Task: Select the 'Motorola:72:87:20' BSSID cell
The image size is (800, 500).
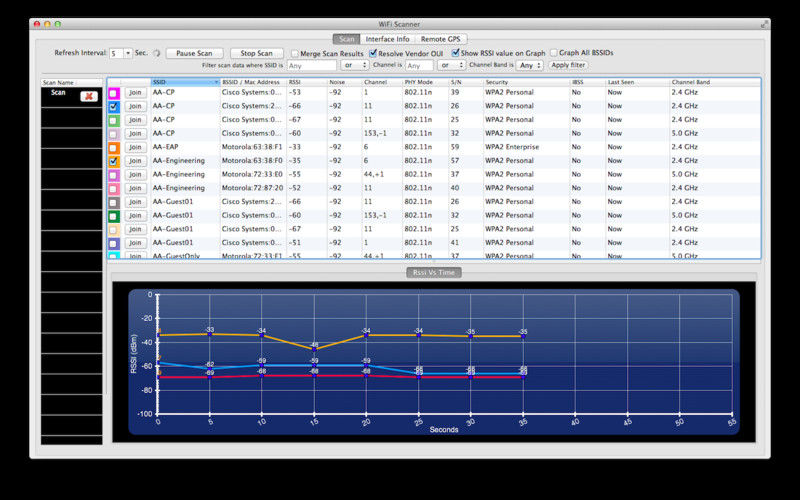Action: point(252,188)
